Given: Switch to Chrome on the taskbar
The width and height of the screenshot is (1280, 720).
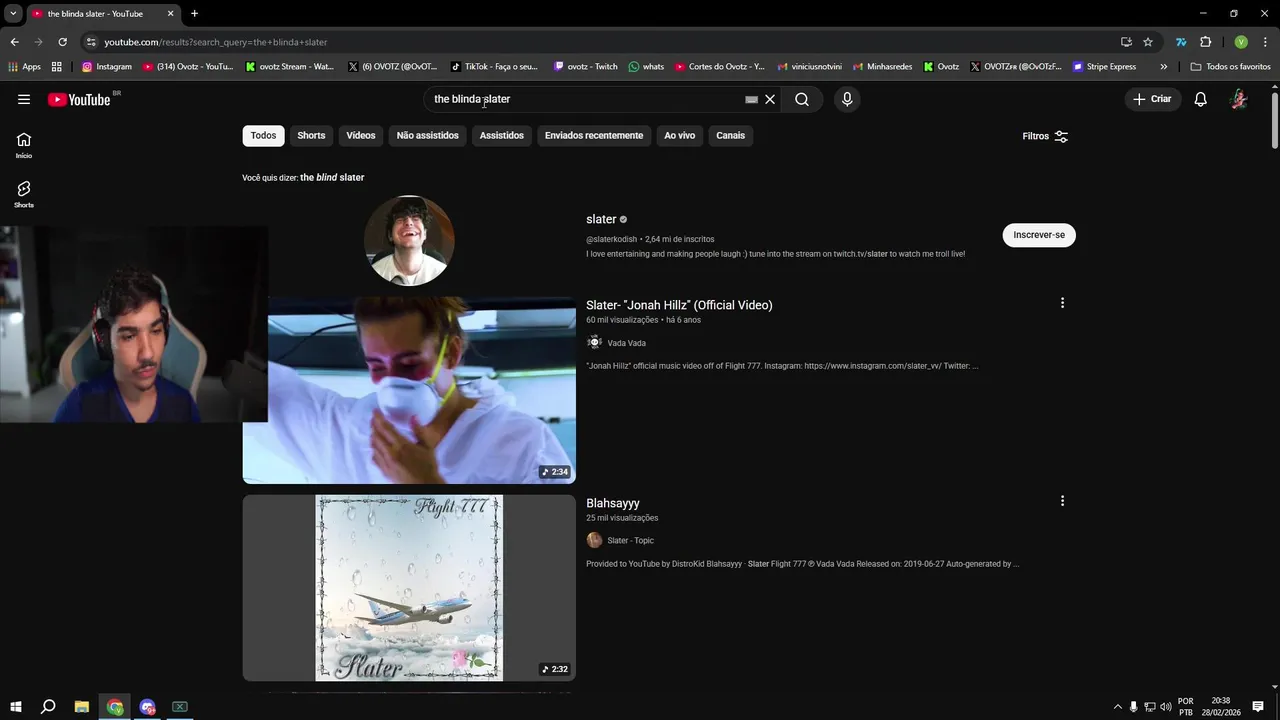Looking at the screenshot, I should [x=115, y=707].
